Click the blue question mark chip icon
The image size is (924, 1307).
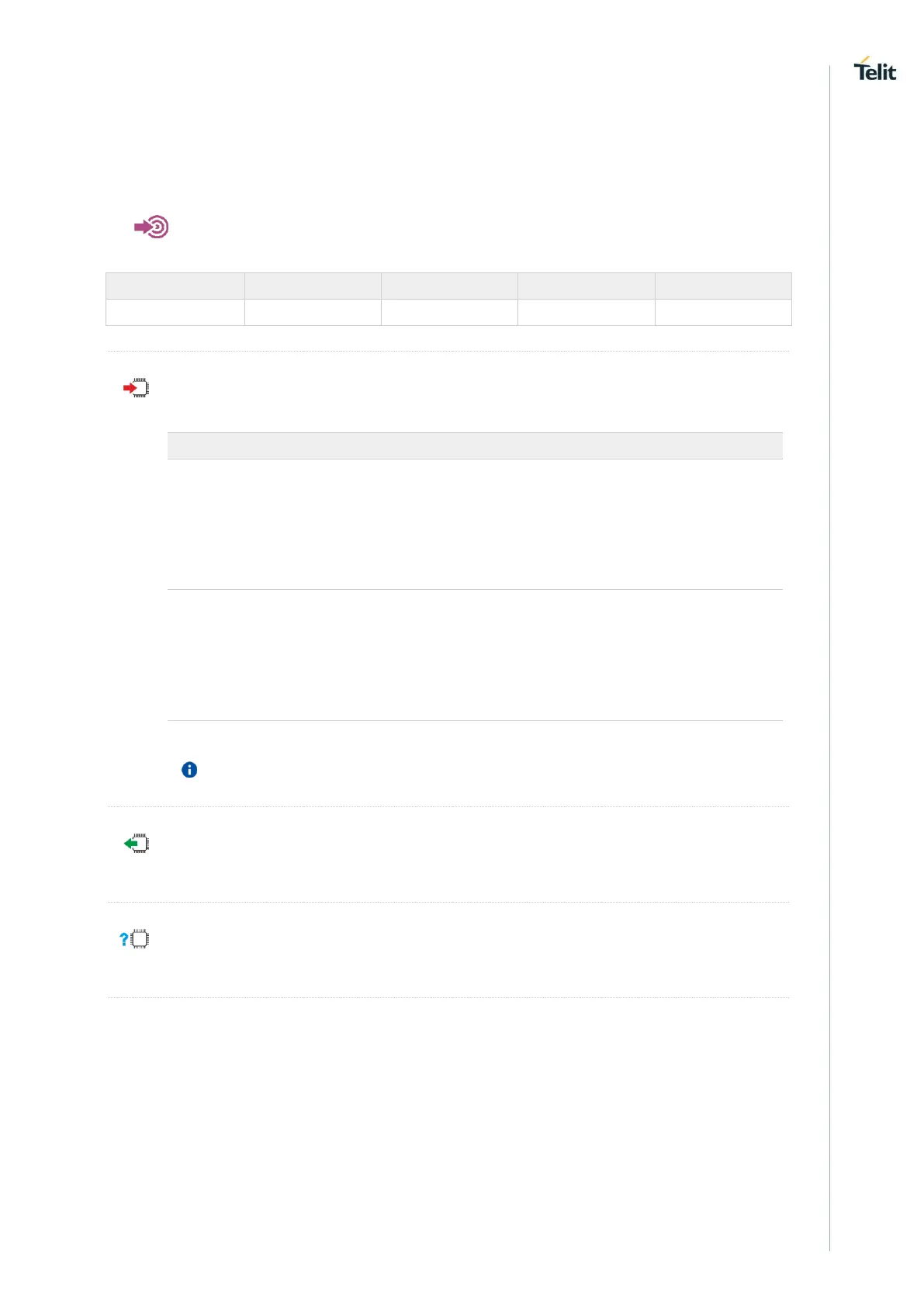[x=135, y=939]
